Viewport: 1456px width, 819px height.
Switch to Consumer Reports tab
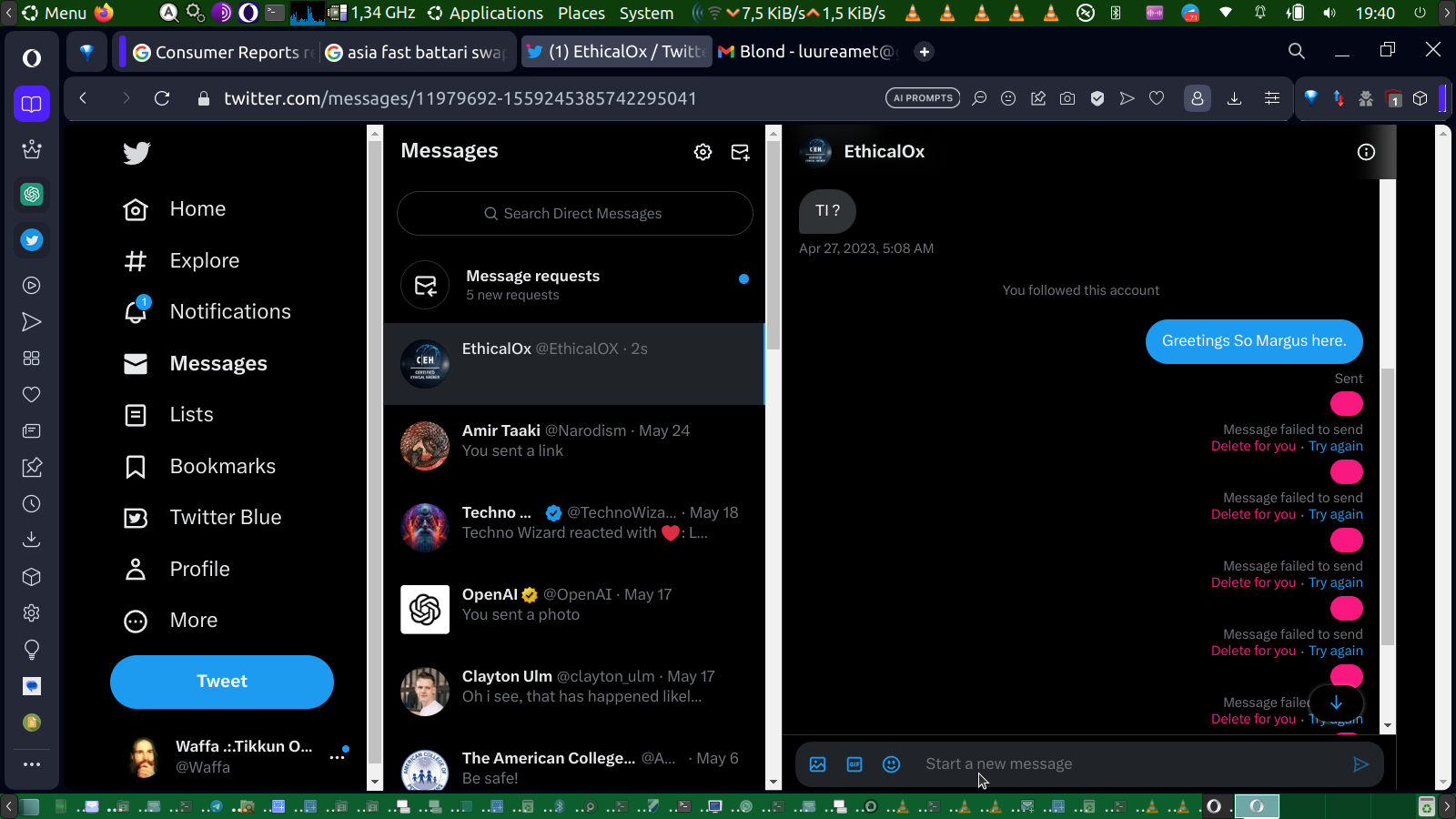point(224,52)
